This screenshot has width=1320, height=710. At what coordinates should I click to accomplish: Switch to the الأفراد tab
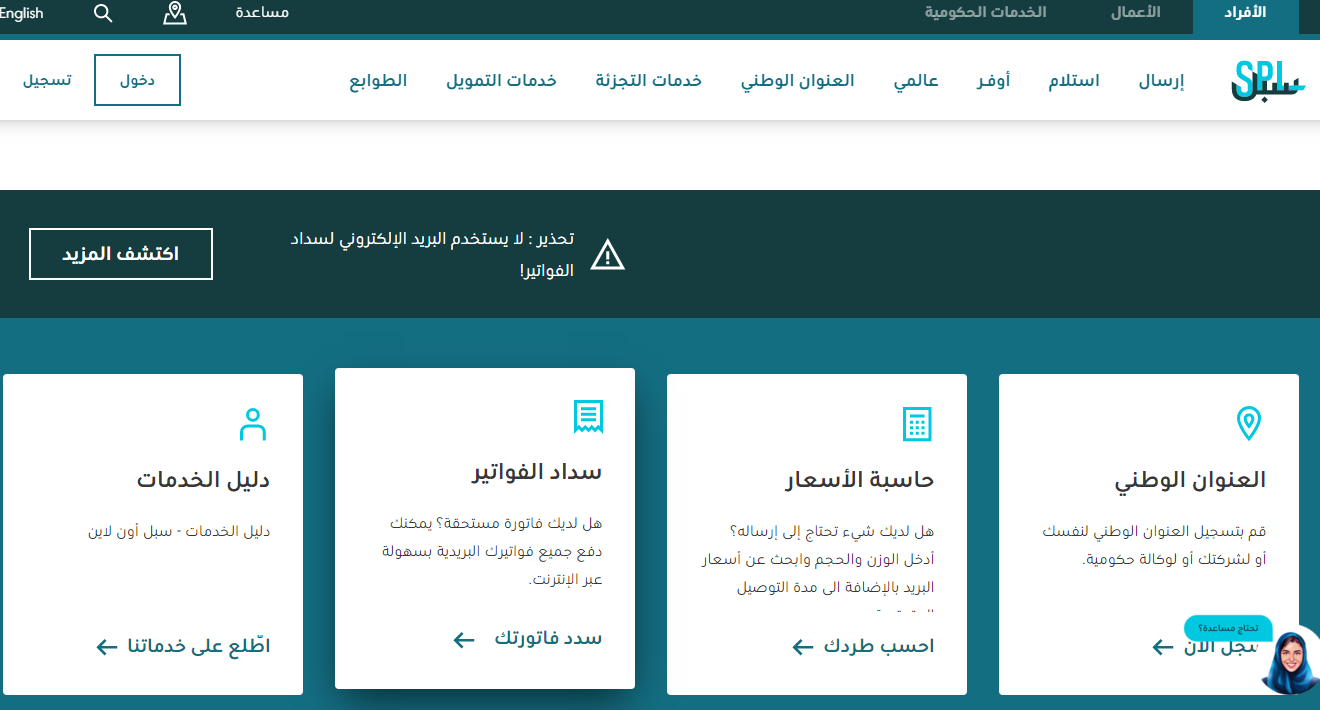coord(1245,13)
